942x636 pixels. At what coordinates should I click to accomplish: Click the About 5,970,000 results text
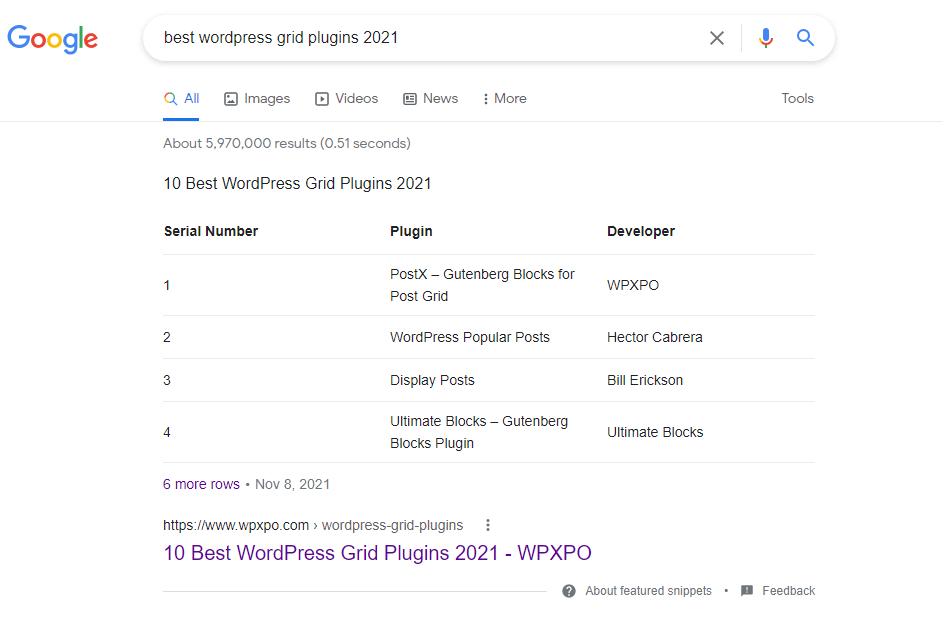287,144
